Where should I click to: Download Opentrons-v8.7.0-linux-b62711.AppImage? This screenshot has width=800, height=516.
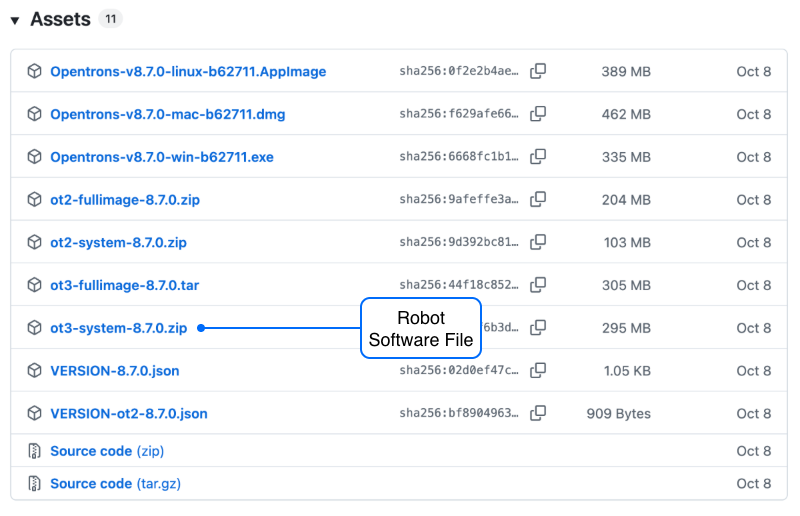coord(188,72)
